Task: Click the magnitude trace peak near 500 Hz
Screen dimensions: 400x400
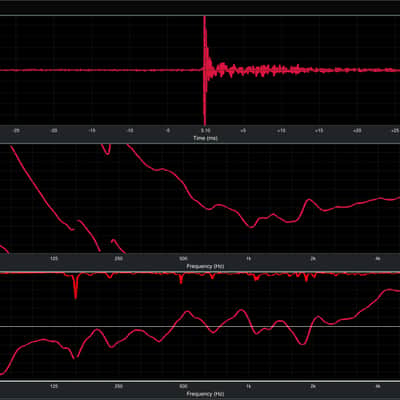Action: click(188, 311)
